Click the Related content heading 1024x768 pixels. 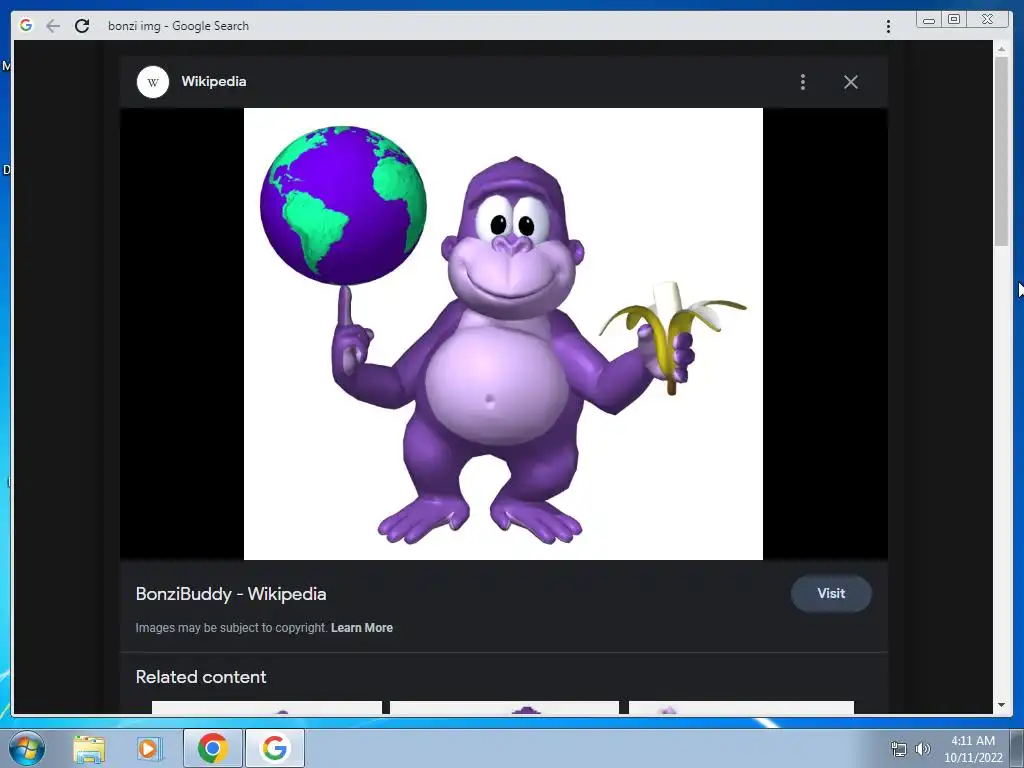tap(200, 677)
